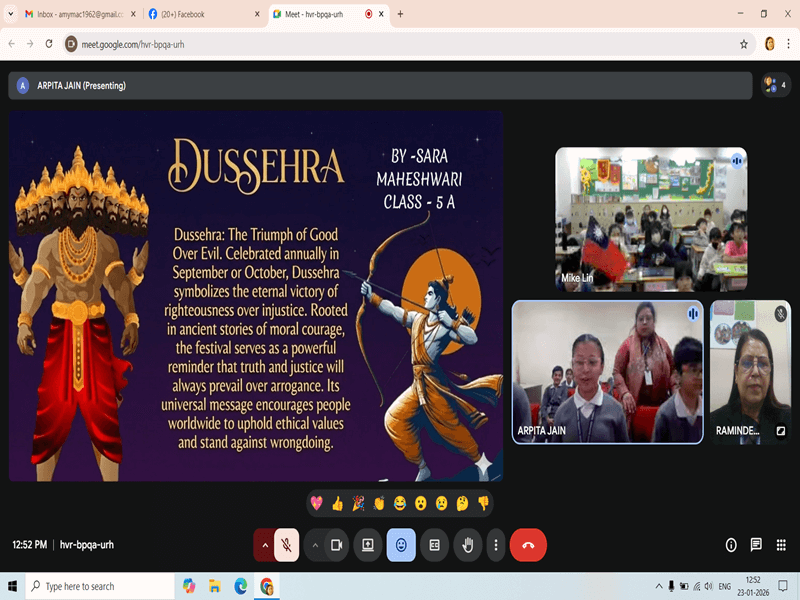Expand audio settings arrow beside microphone
The width and height of the screenshot is (800, 600).
tap(264, 545)
